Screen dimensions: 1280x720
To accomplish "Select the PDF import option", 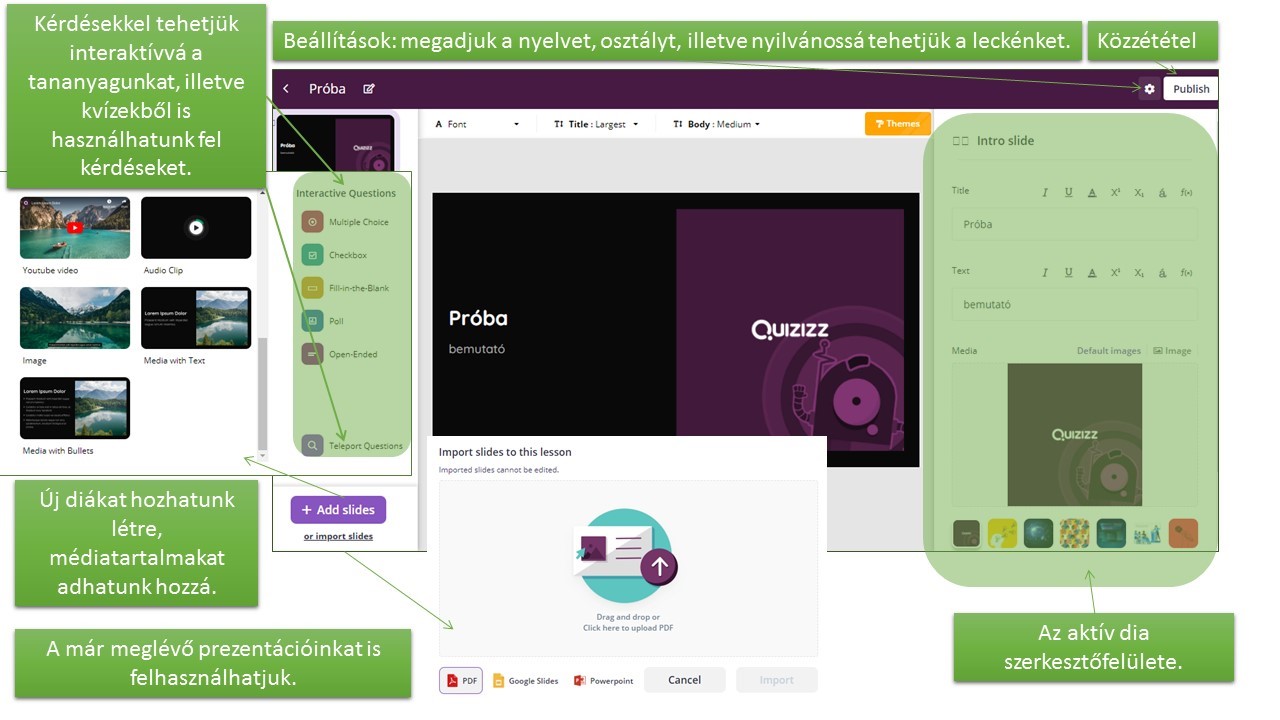I will point(460,680).
